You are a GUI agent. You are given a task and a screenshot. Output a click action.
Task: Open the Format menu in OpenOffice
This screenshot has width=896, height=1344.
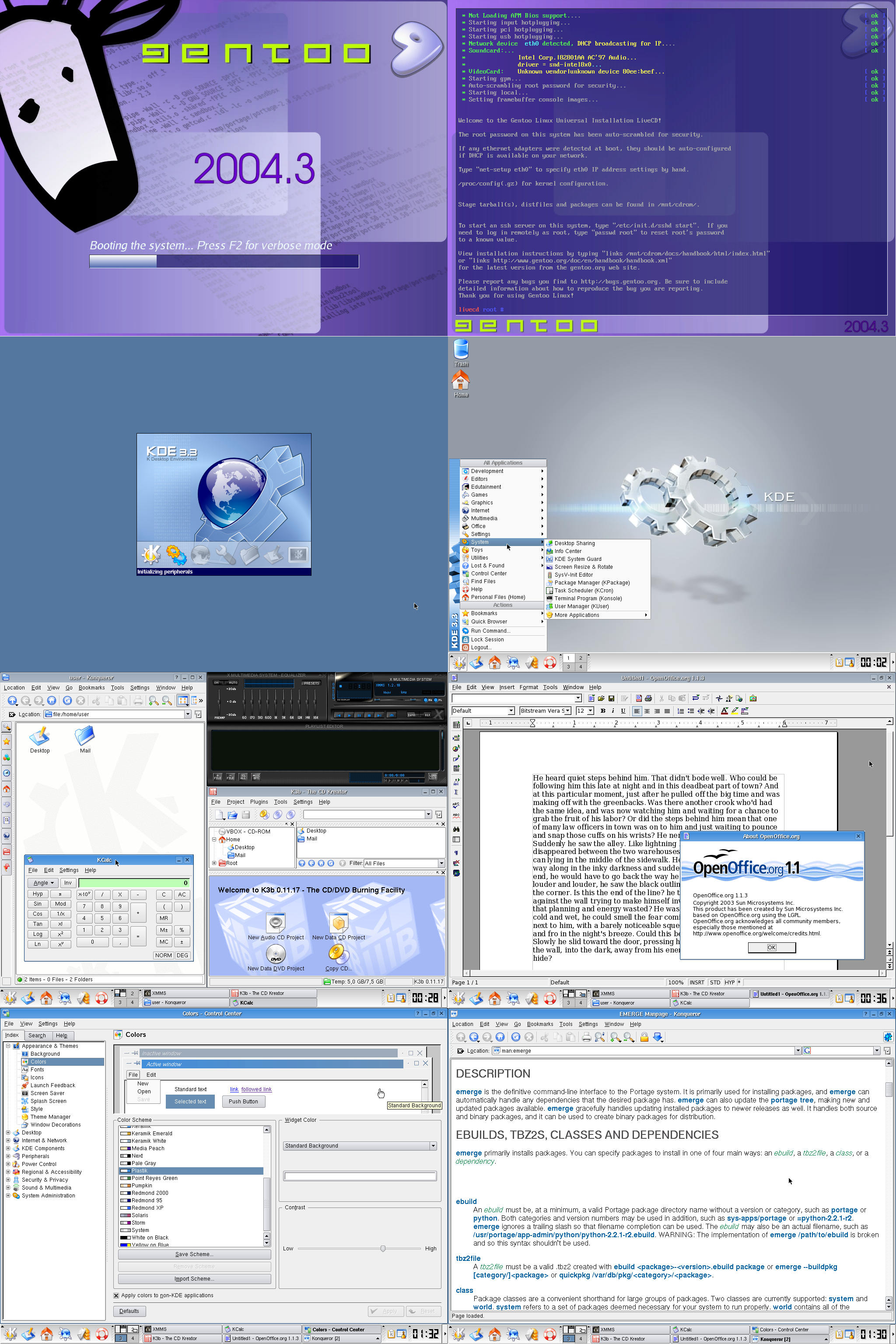(528, 687)
